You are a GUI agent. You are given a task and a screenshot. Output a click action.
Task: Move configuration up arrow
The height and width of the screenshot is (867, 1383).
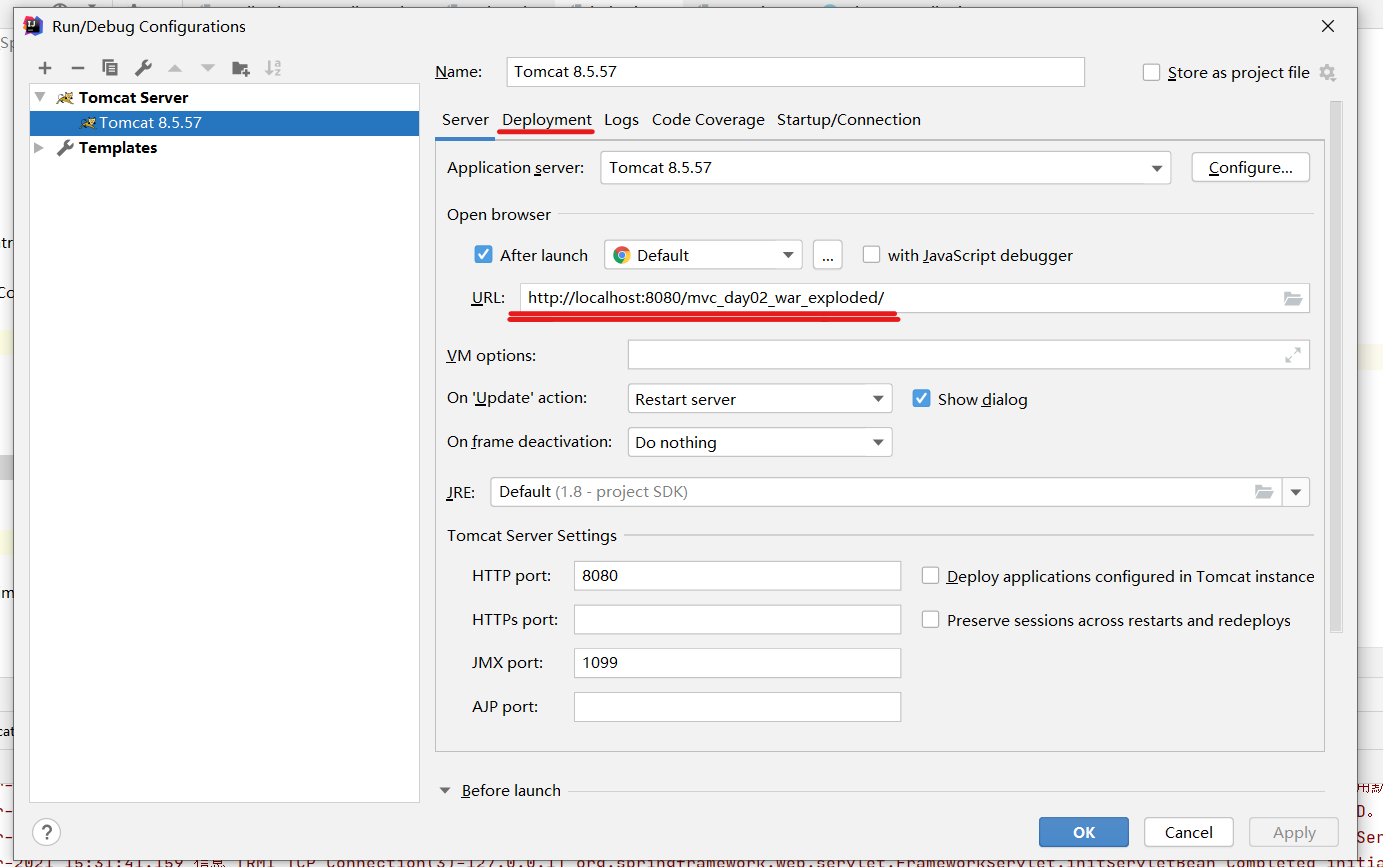click(x=175, y=68)
